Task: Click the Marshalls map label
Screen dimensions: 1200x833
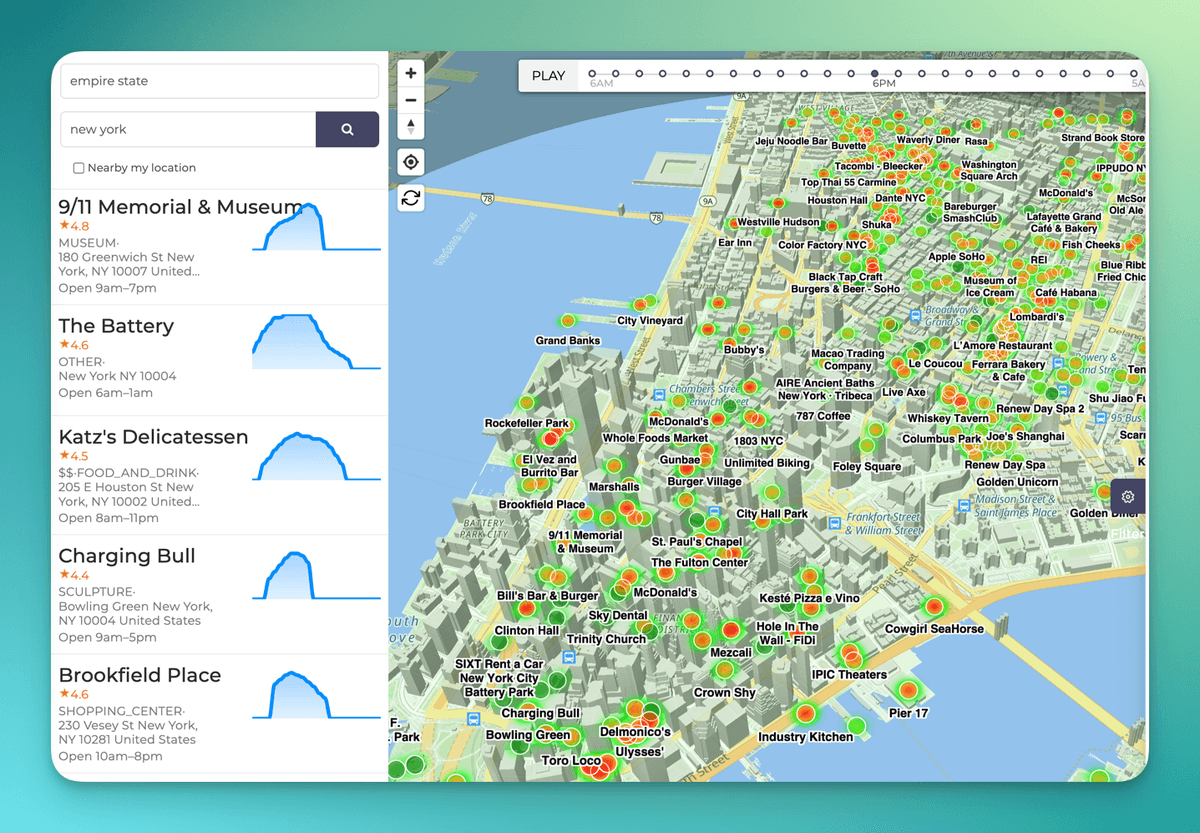Action: (614, 487)
